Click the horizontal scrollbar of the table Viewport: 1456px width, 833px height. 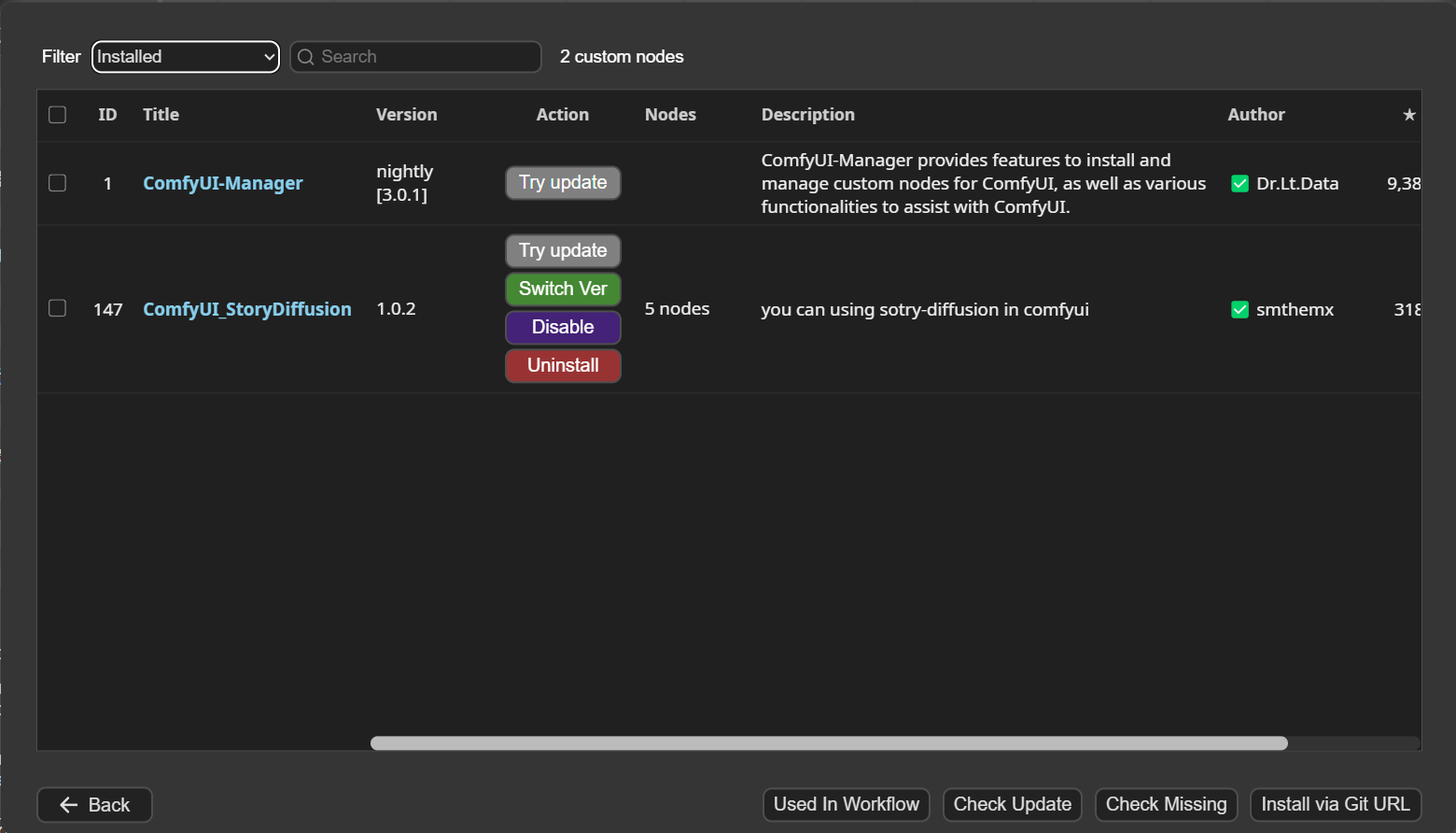[829, 743]
